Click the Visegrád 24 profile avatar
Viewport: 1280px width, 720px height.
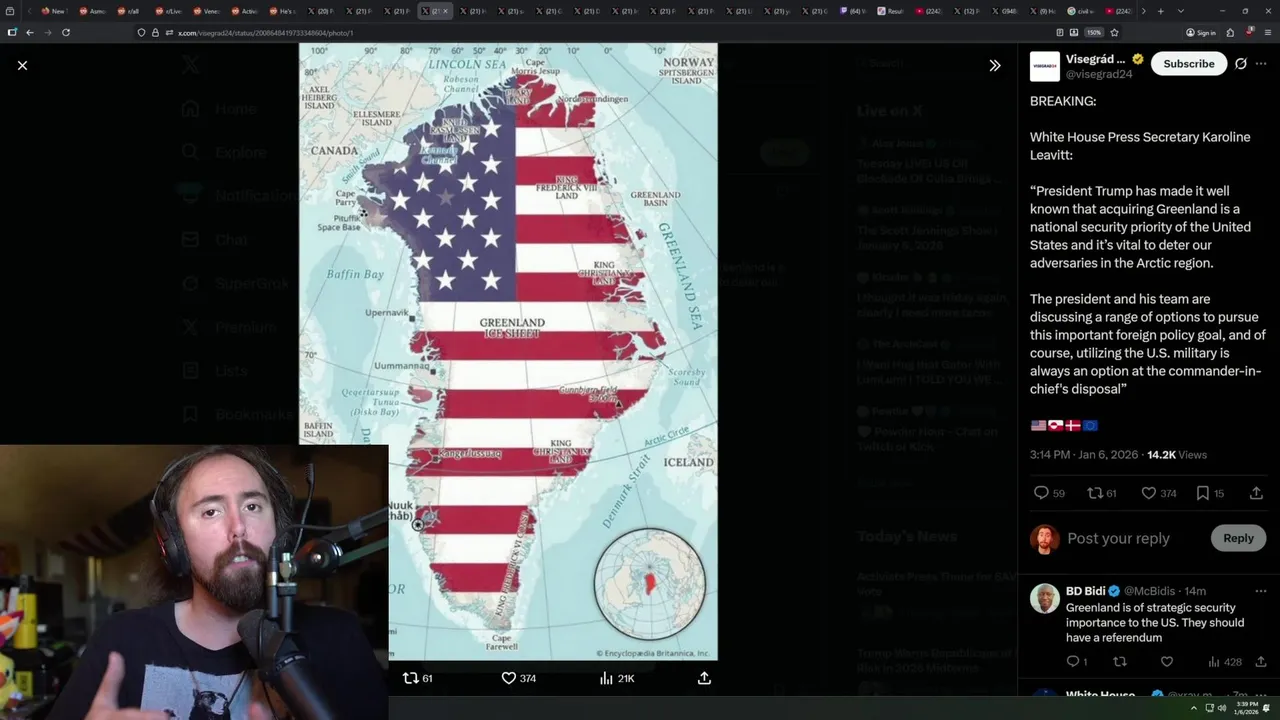[x=1045, y=66]
